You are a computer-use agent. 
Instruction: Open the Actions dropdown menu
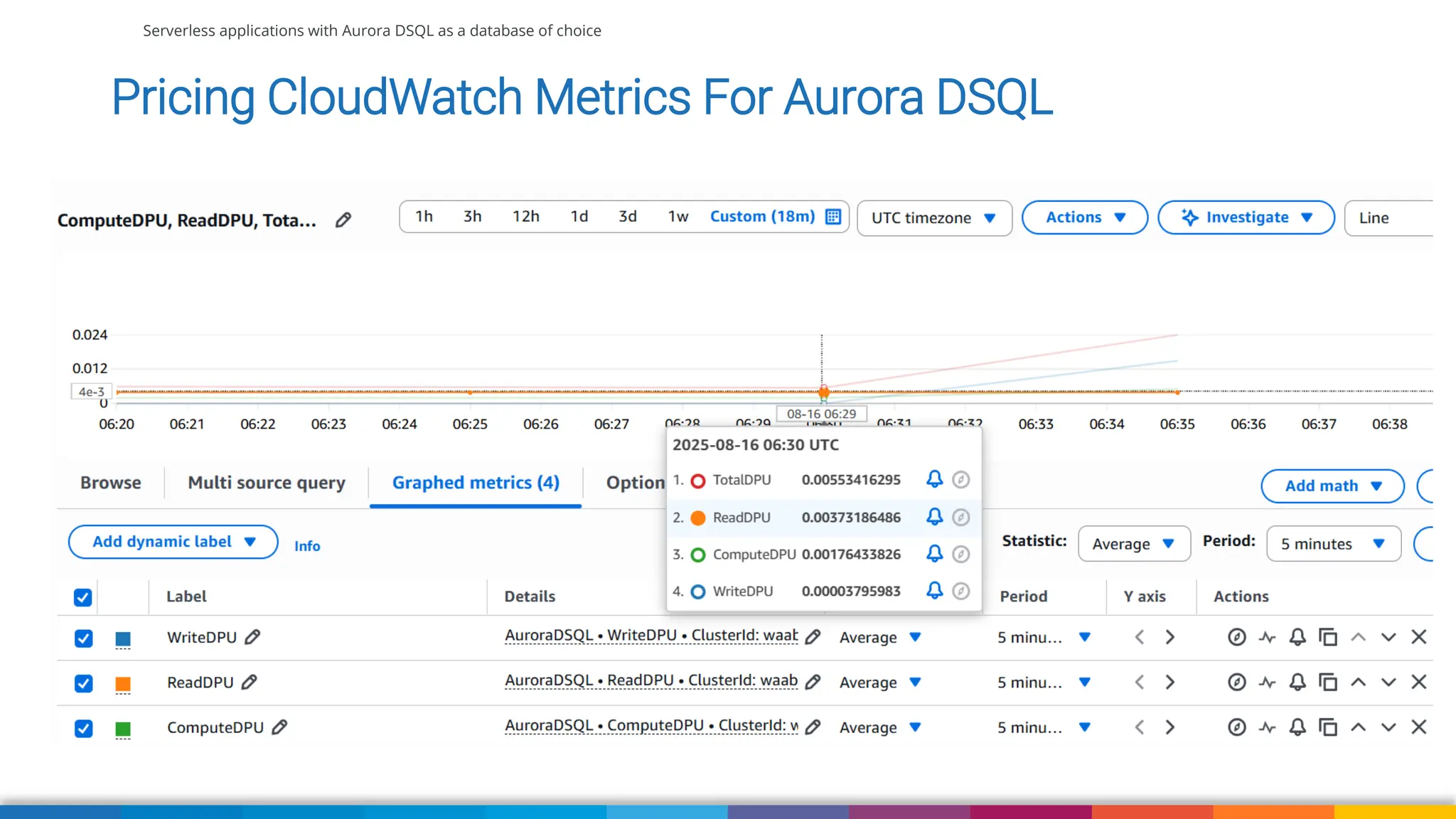1085,218
